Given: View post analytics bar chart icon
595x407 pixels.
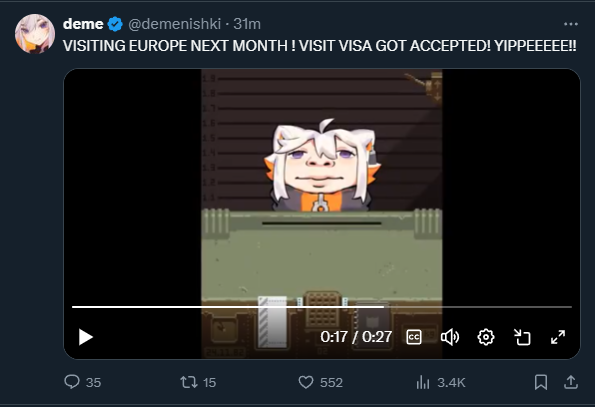Looking at the screenshot, I should [423, 382].
